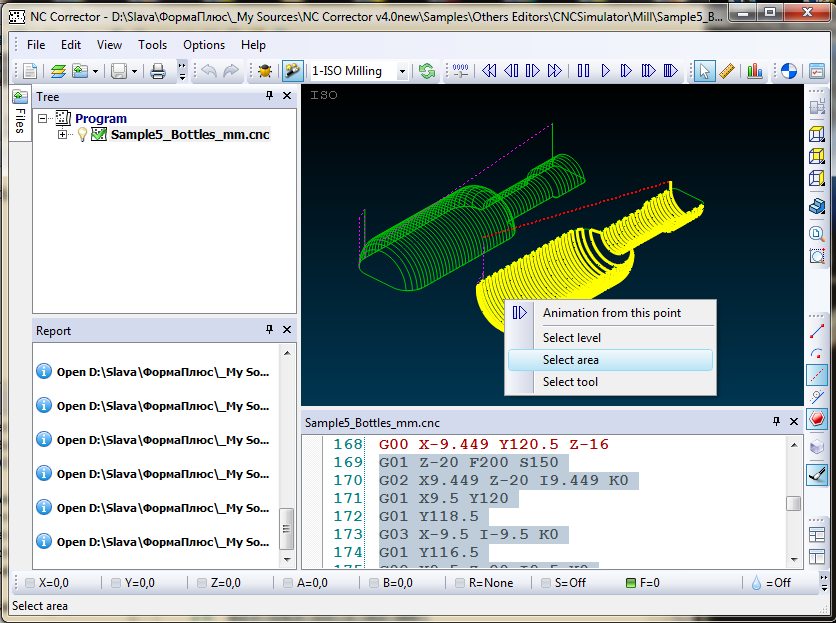Viewport: 836px width, 623px height.
Task: Click the red hexagon icon in right toolbar
Action: [x=817, y=419]
